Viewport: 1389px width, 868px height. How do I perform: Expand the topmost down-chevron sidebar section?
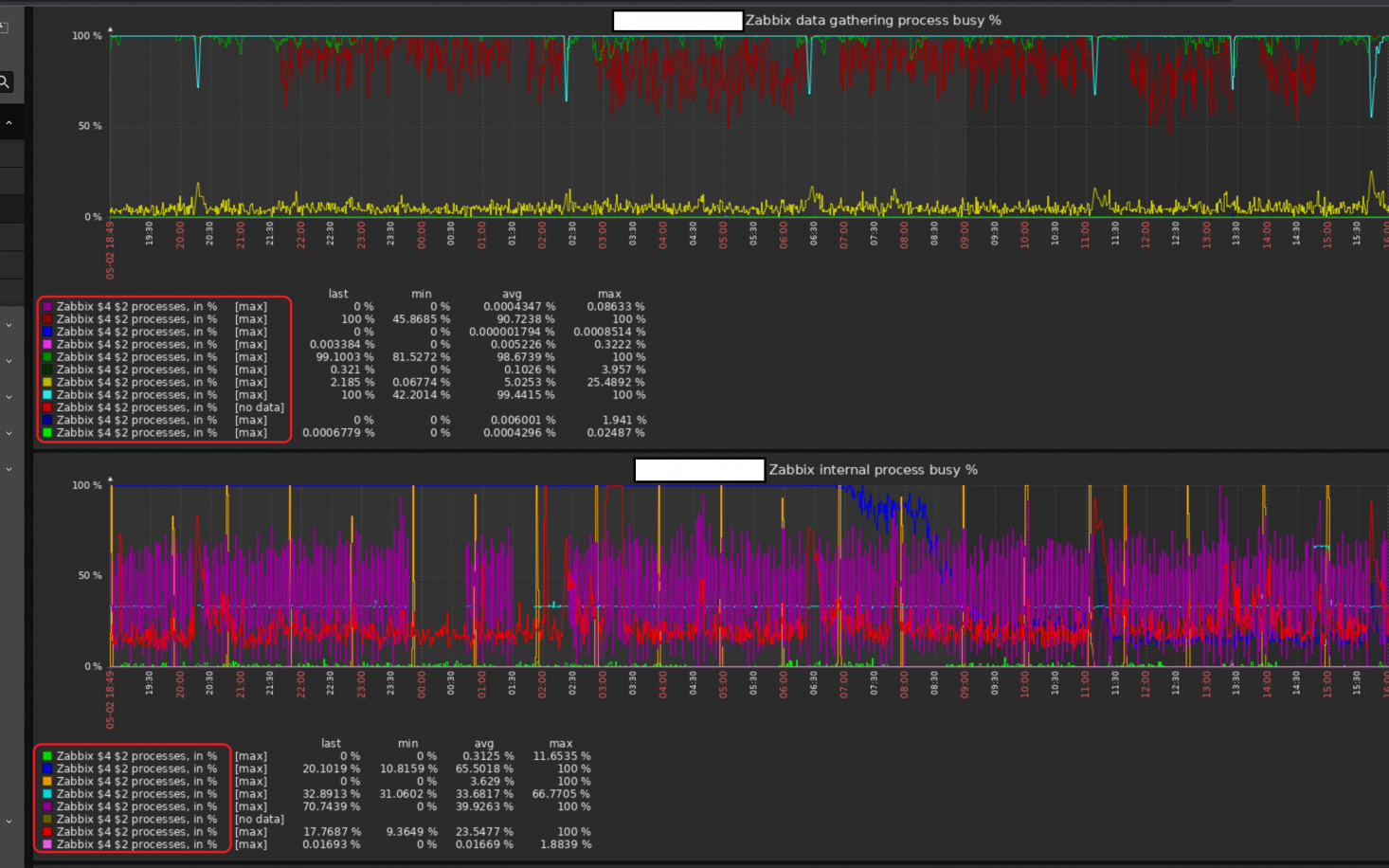9,325
